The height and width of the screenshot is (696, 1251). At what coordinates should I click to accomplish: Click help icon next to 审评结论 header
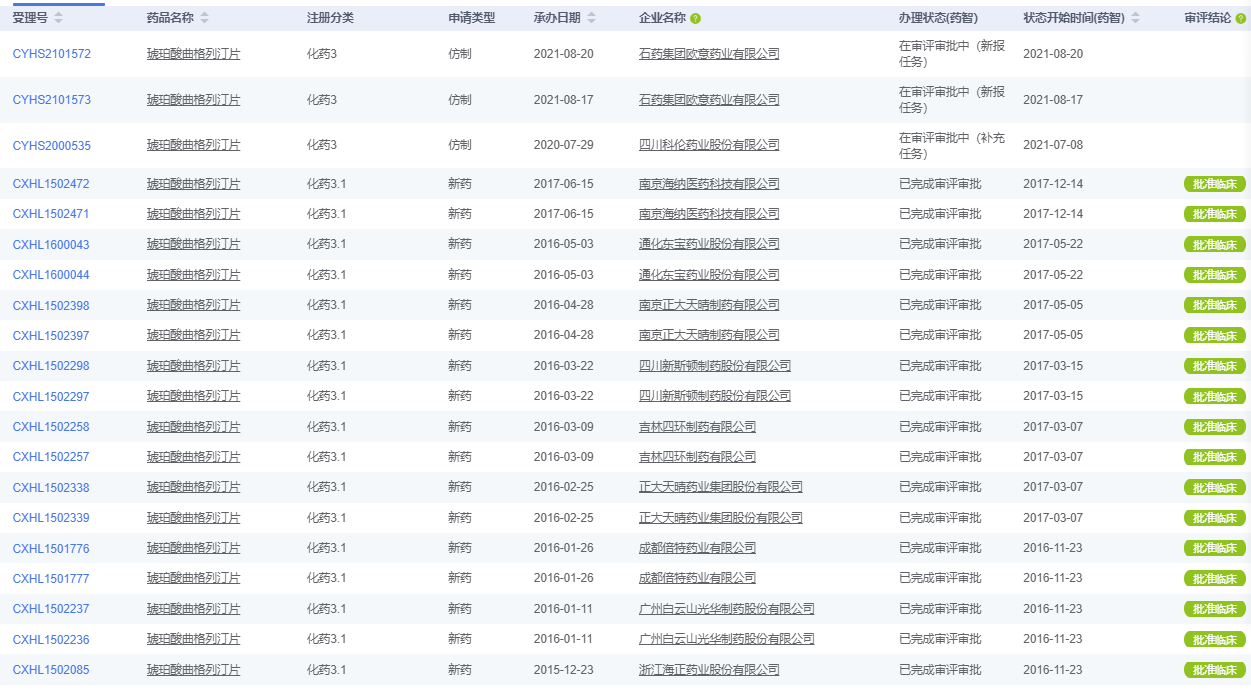pyautogui.click(x=1242, y=18)
